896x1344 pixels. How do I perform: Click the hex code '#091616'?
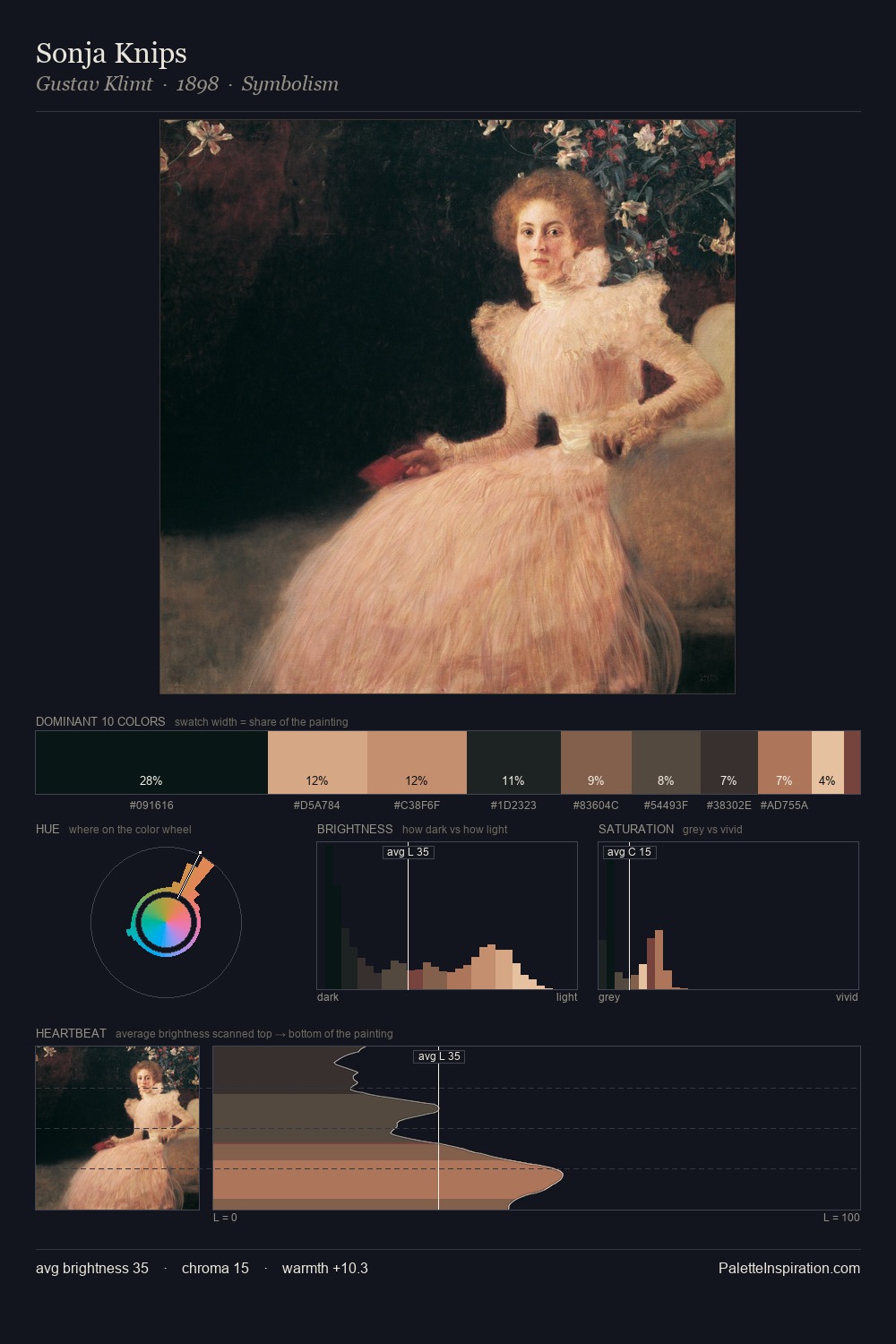[151, 806]
